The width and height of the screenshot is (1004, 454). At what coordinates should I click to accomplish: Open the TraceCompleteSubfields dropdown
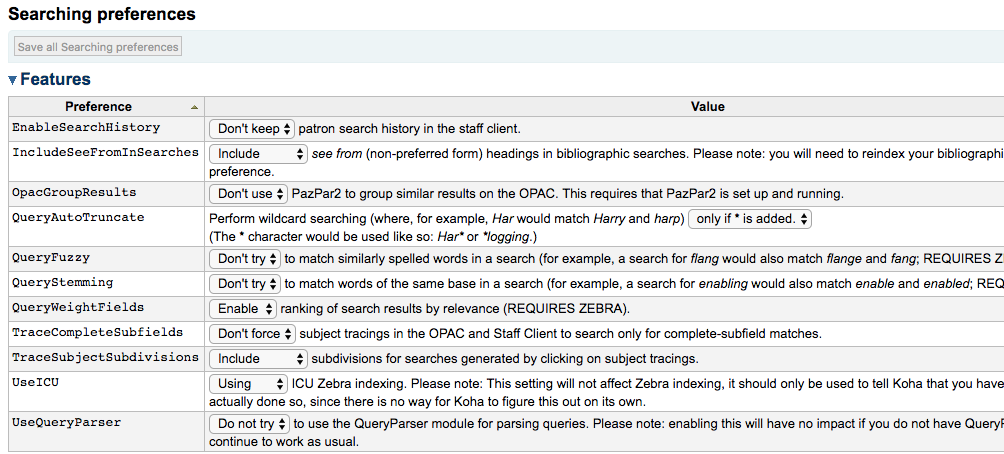pyautogui.click(x=252, y=334)
